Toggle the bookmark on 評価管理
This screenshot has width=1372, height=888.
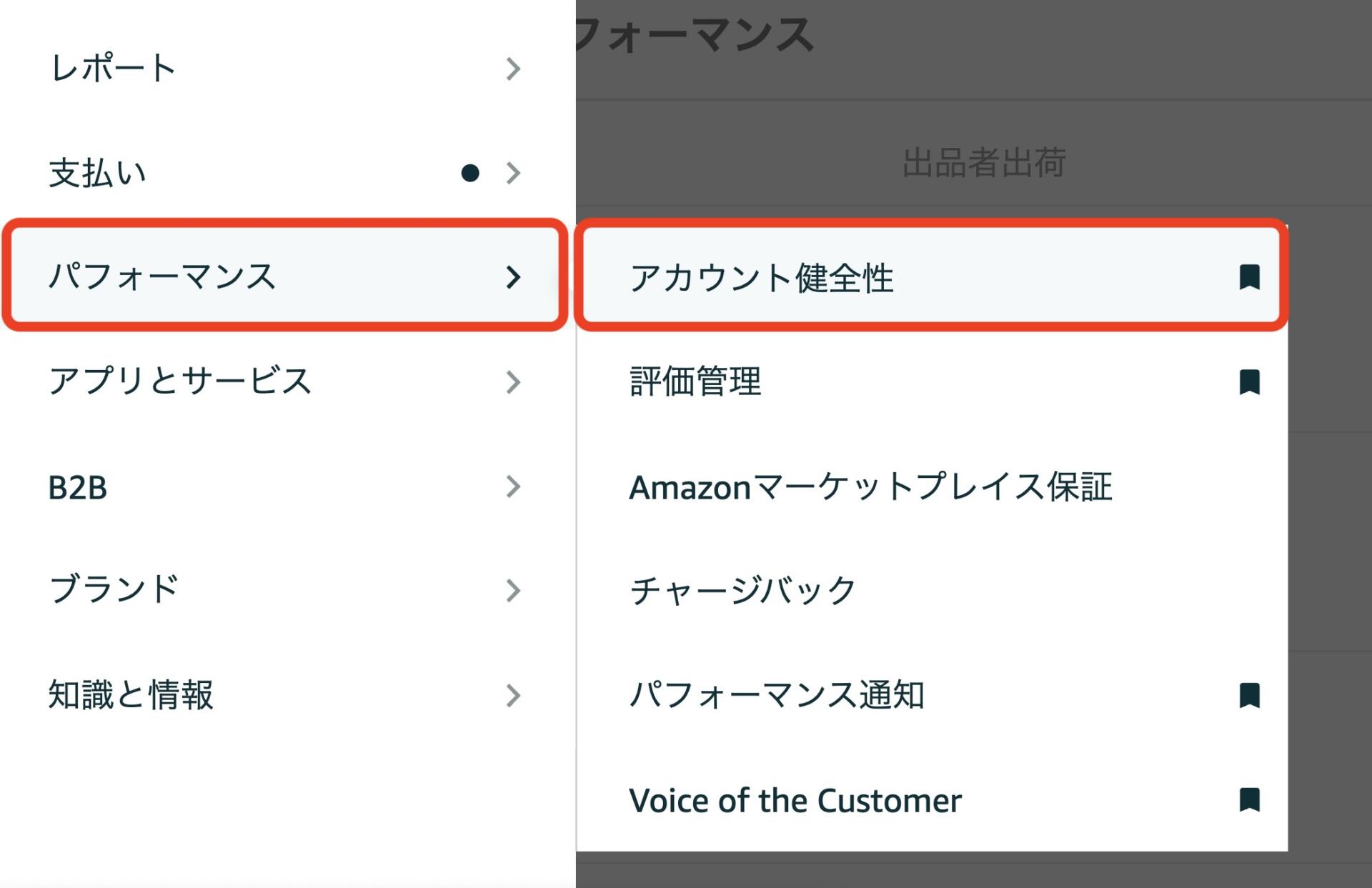pos(1251,382)
